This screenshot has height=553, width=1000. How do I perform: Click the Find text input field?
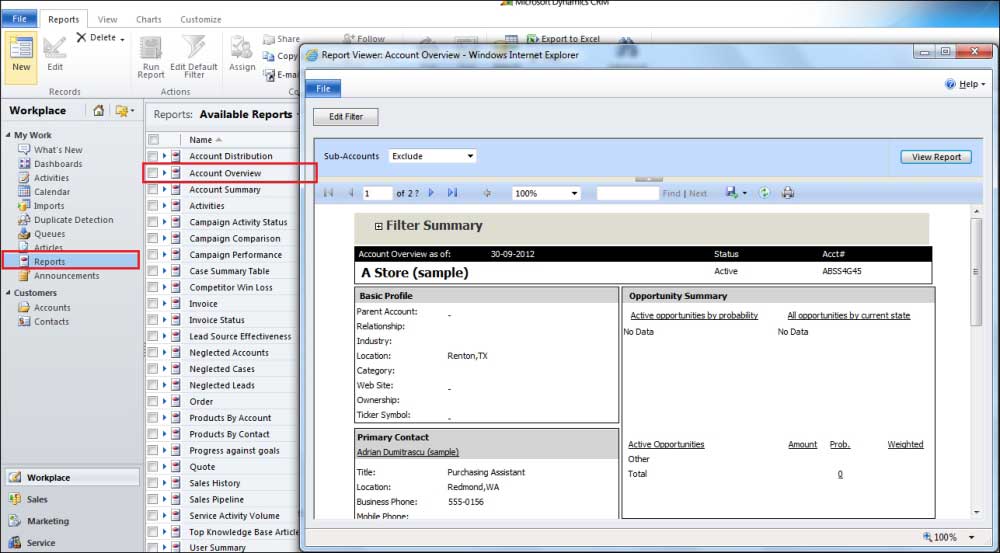[627, 193]
